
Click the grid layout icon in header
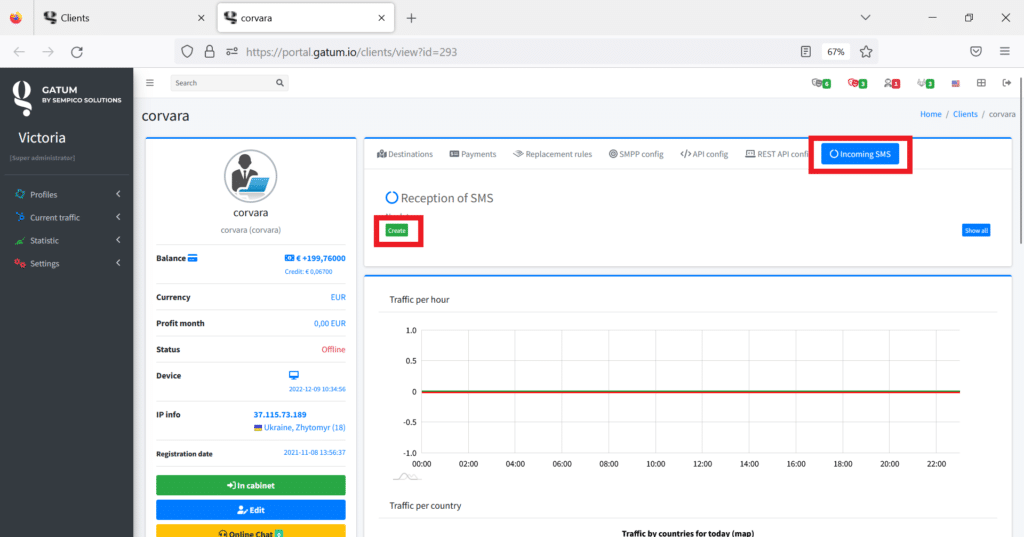click(x=981, y=83)
